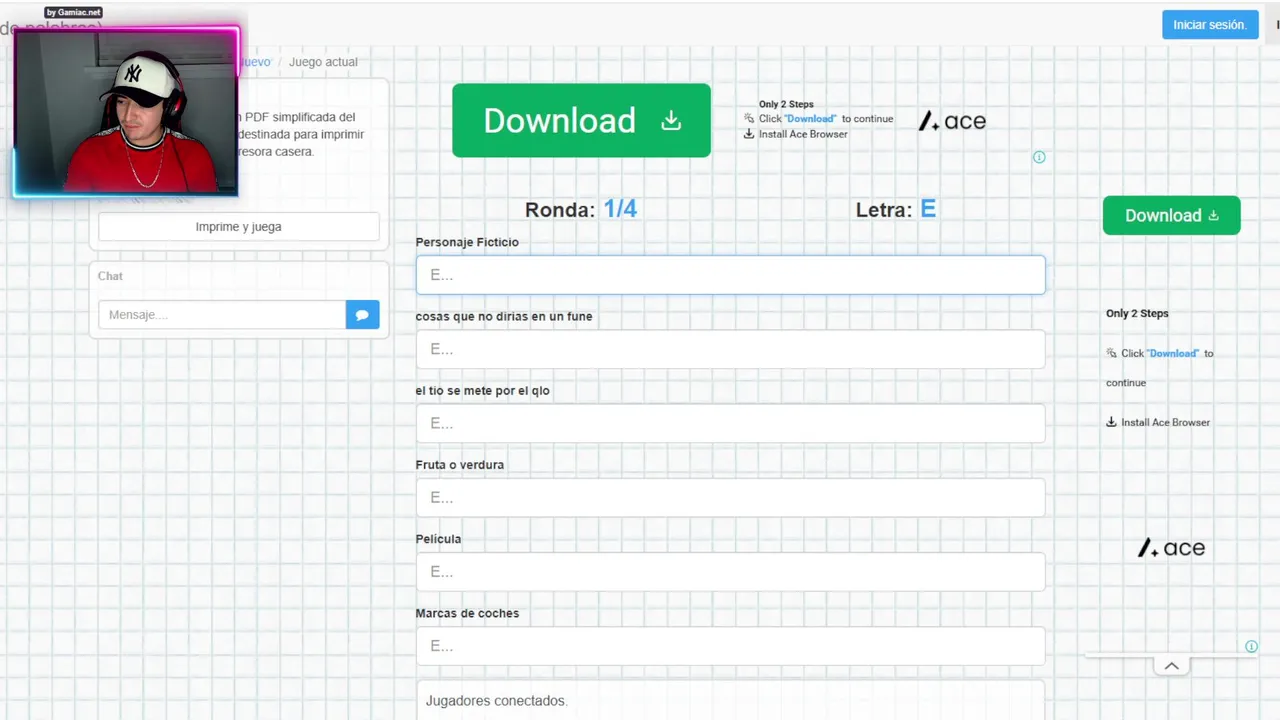Click the small green Download button on right

coord(1171,215)
